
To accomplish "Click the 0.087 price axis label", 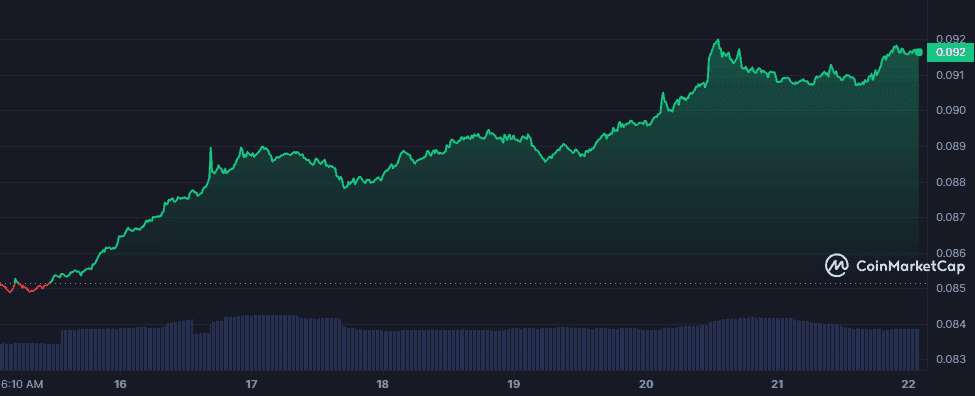I will pyautogui.click(x=951, y=218).
